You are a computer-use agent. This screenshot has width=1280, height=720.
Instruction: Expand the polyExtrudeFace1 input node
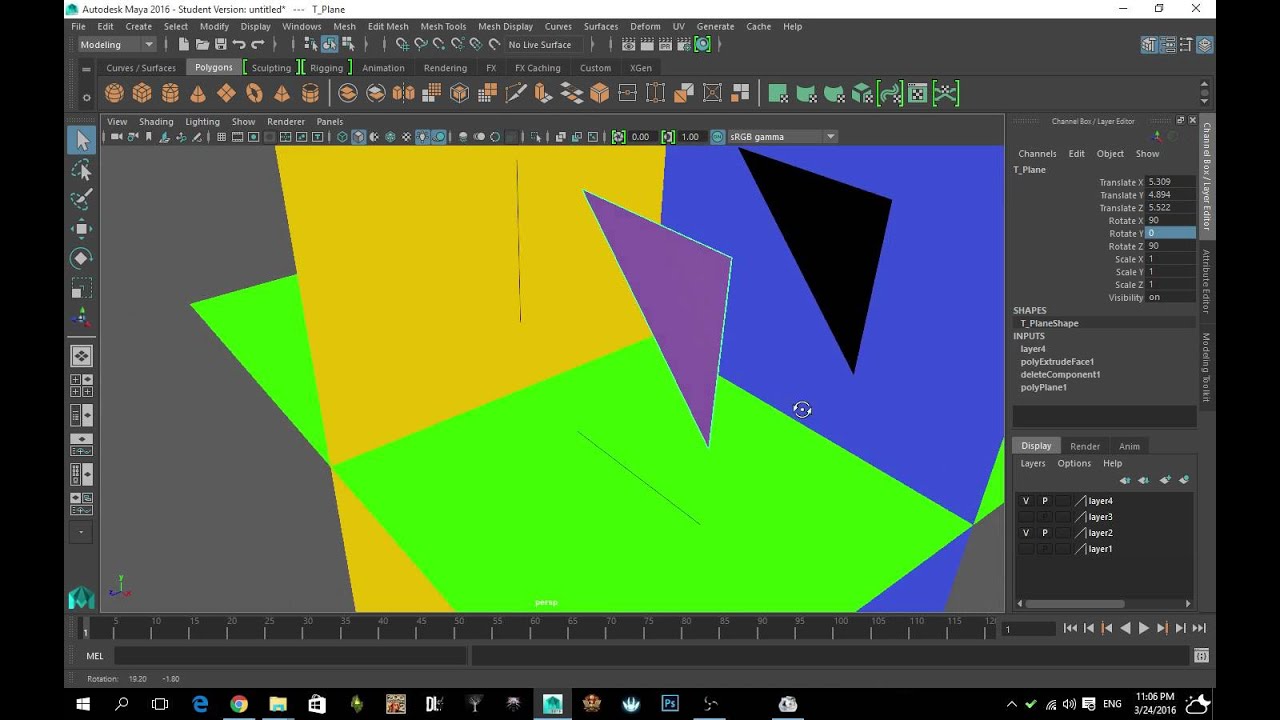[x=1057, y=362]
